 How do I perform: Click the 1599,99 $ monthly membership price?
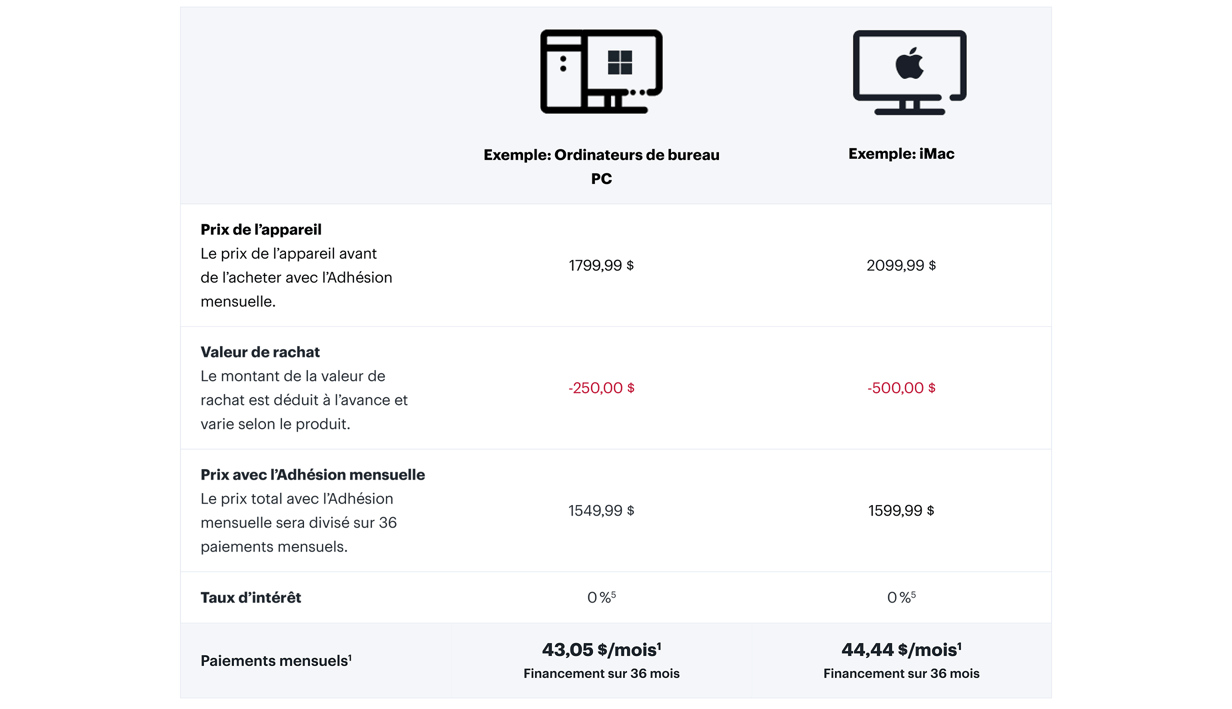(901, 511)
